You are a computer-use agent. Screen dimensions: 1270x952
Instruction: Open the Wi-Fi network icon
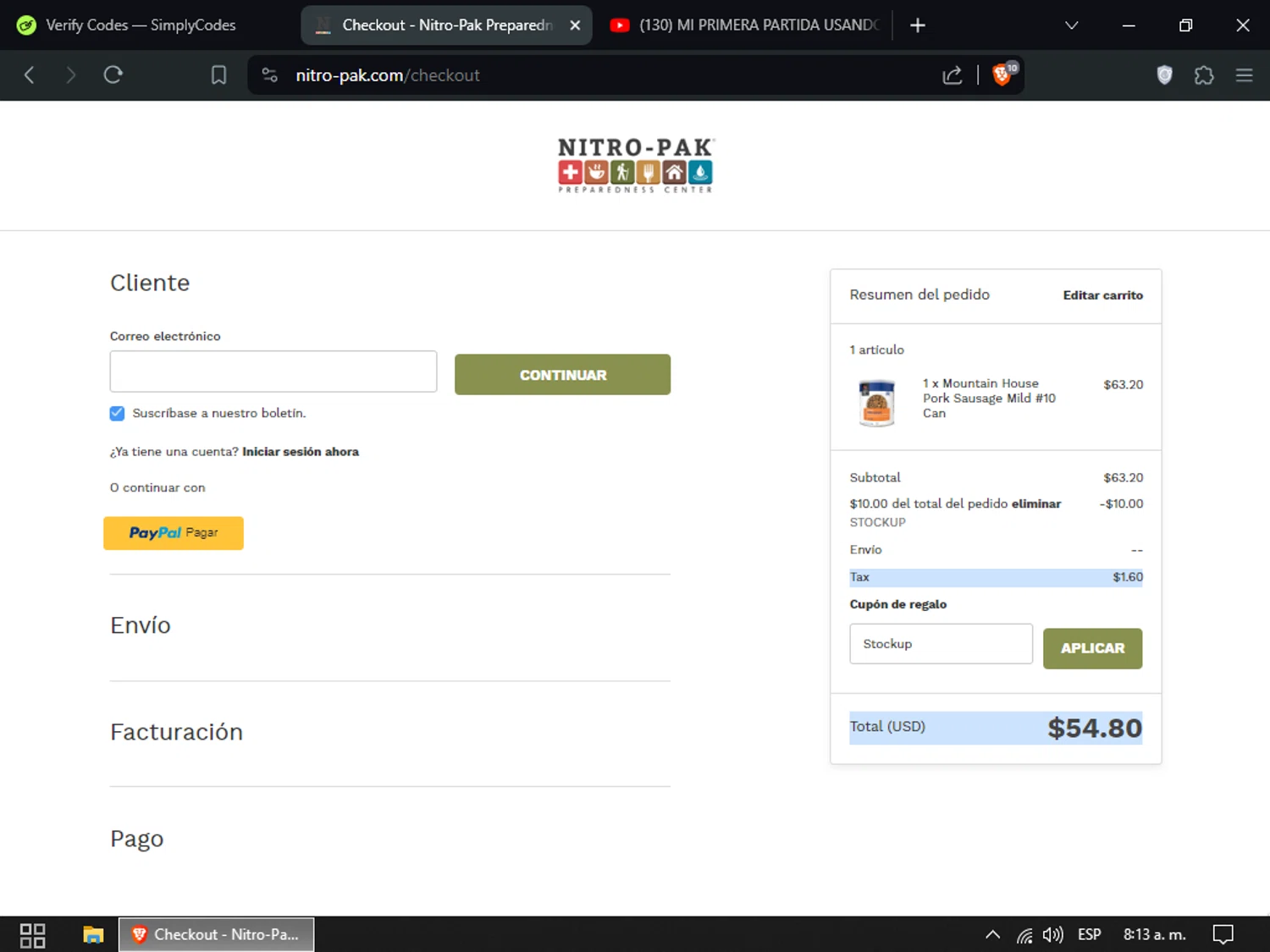tap(1024, 935)
